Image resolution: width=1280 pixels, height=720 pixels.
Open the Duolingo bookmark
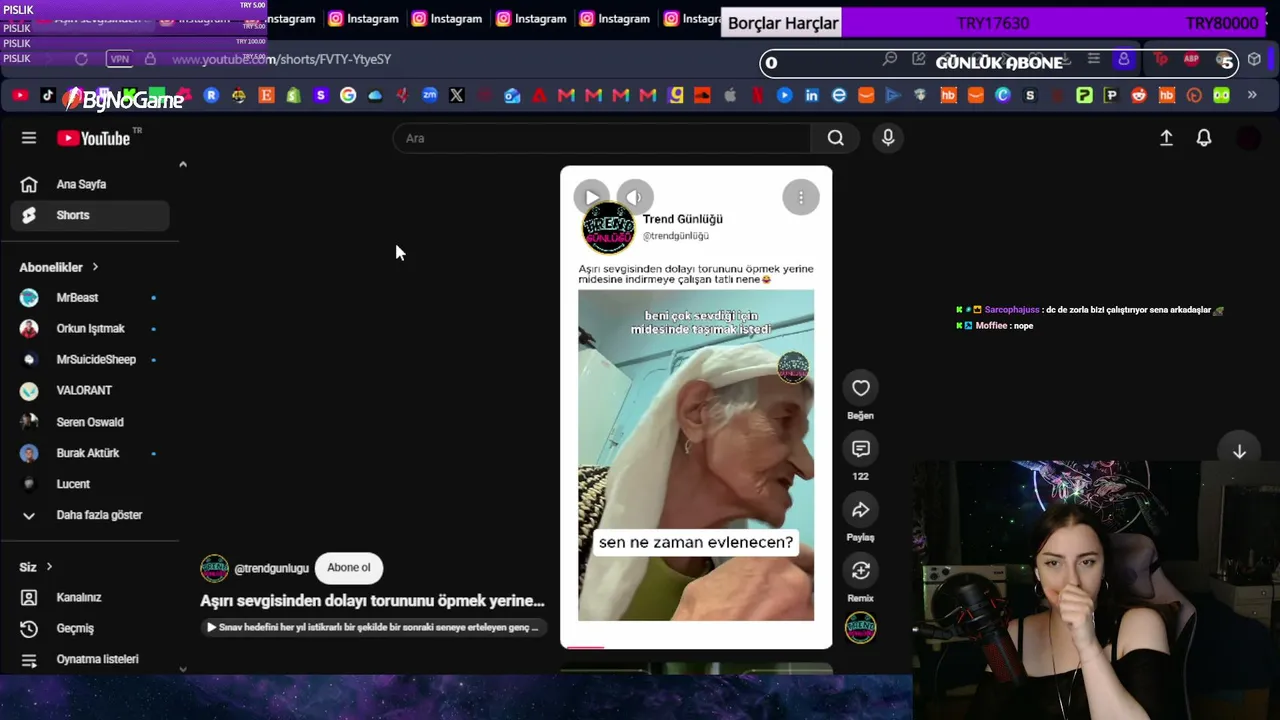(1221, 95)
